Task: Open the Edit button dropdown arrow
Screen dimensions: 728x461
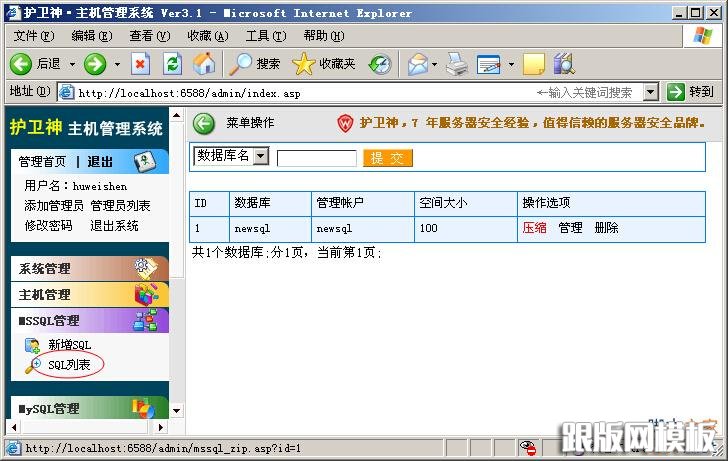Action: (x=511, y=65)
